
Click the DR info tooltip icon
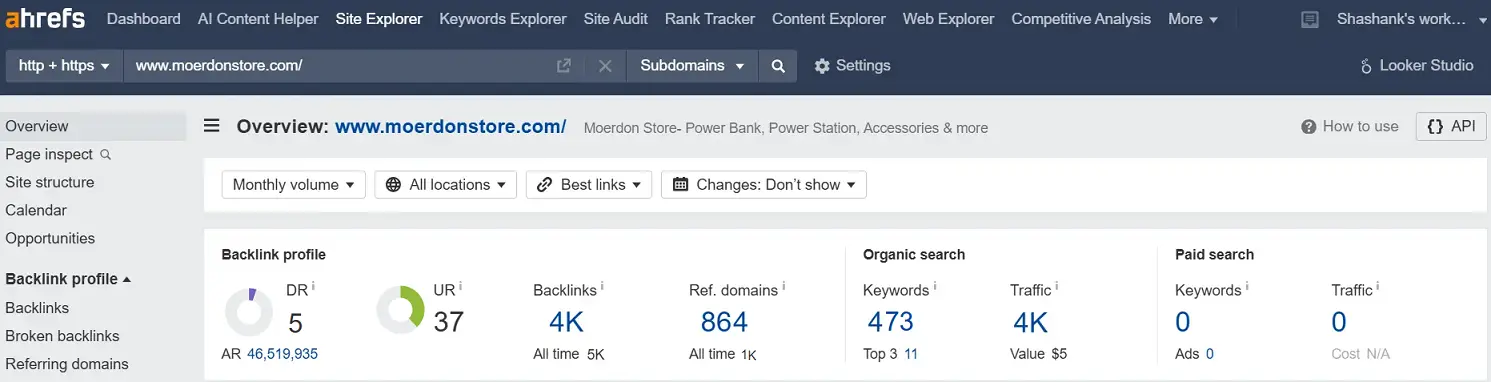[313, 286]
